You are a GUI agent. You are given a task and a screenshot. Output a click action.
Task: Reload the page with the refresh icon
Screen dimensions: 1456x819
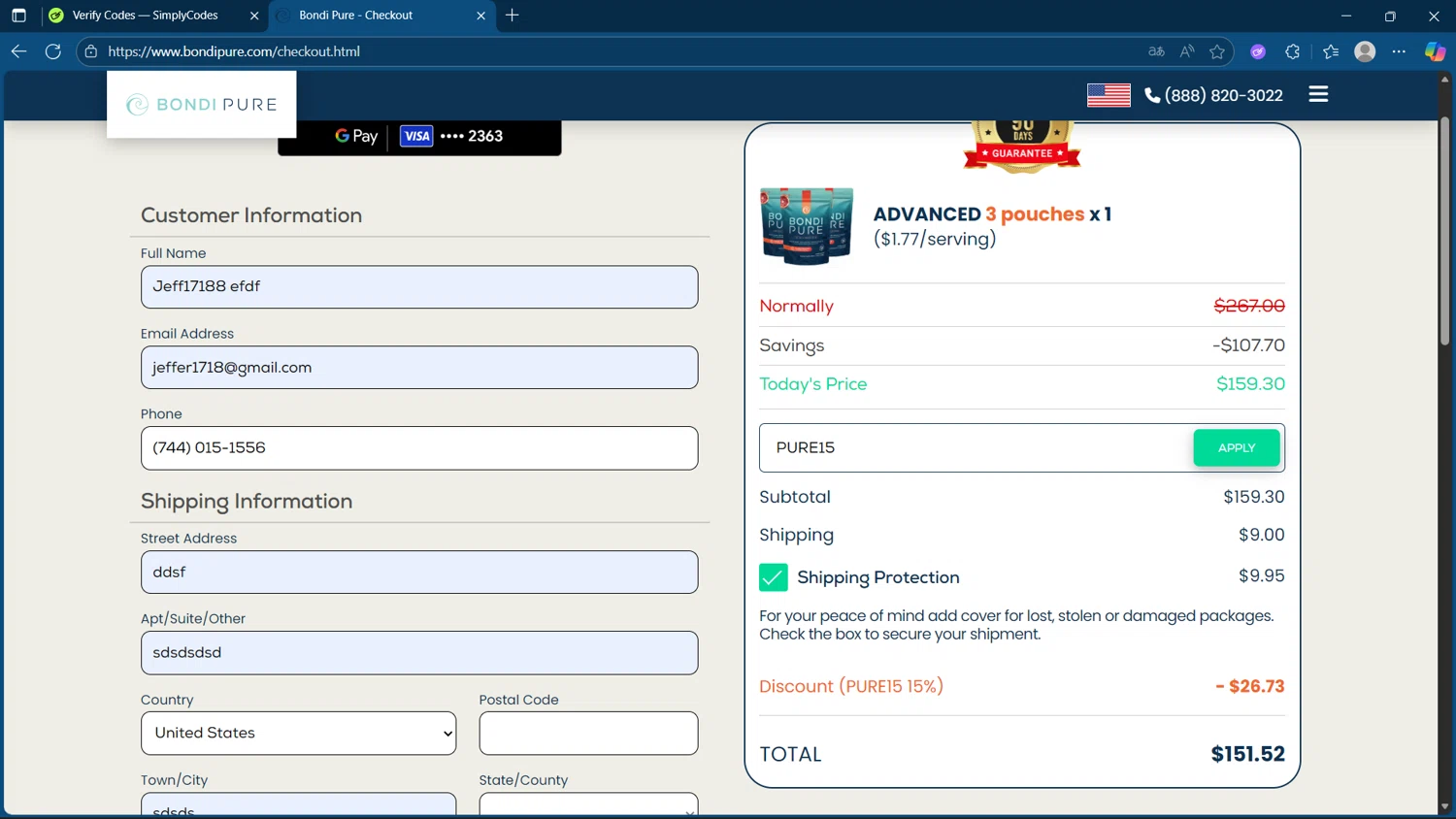pos(53,51)
